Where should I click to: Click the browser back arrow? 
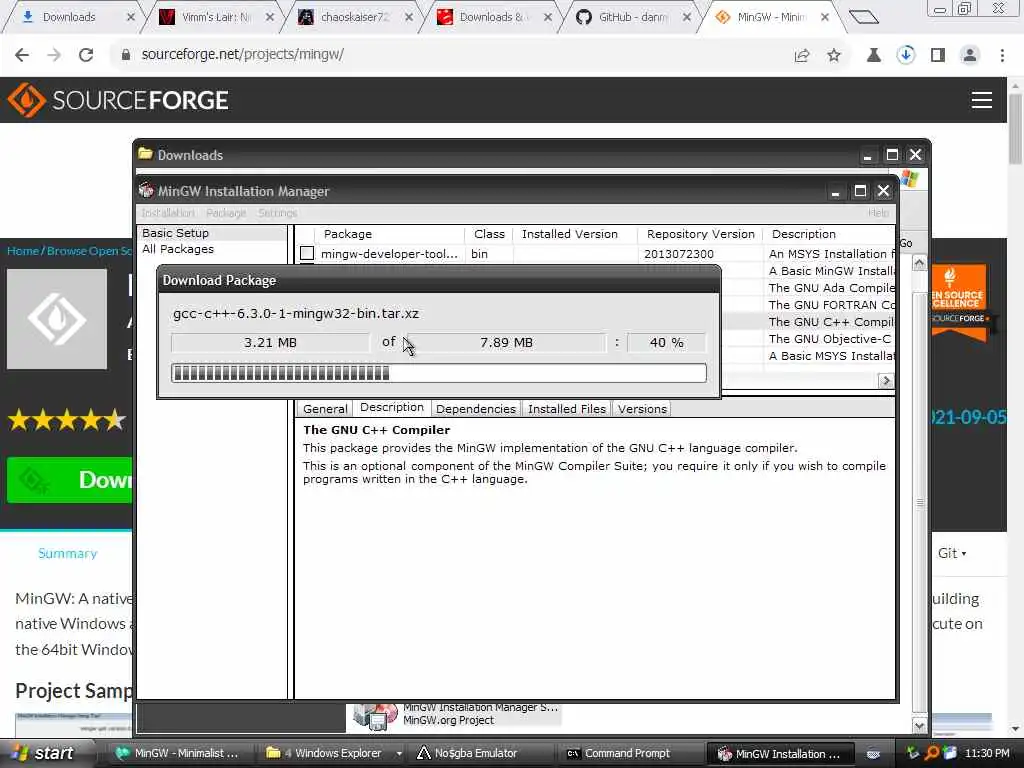coord(22,55)
